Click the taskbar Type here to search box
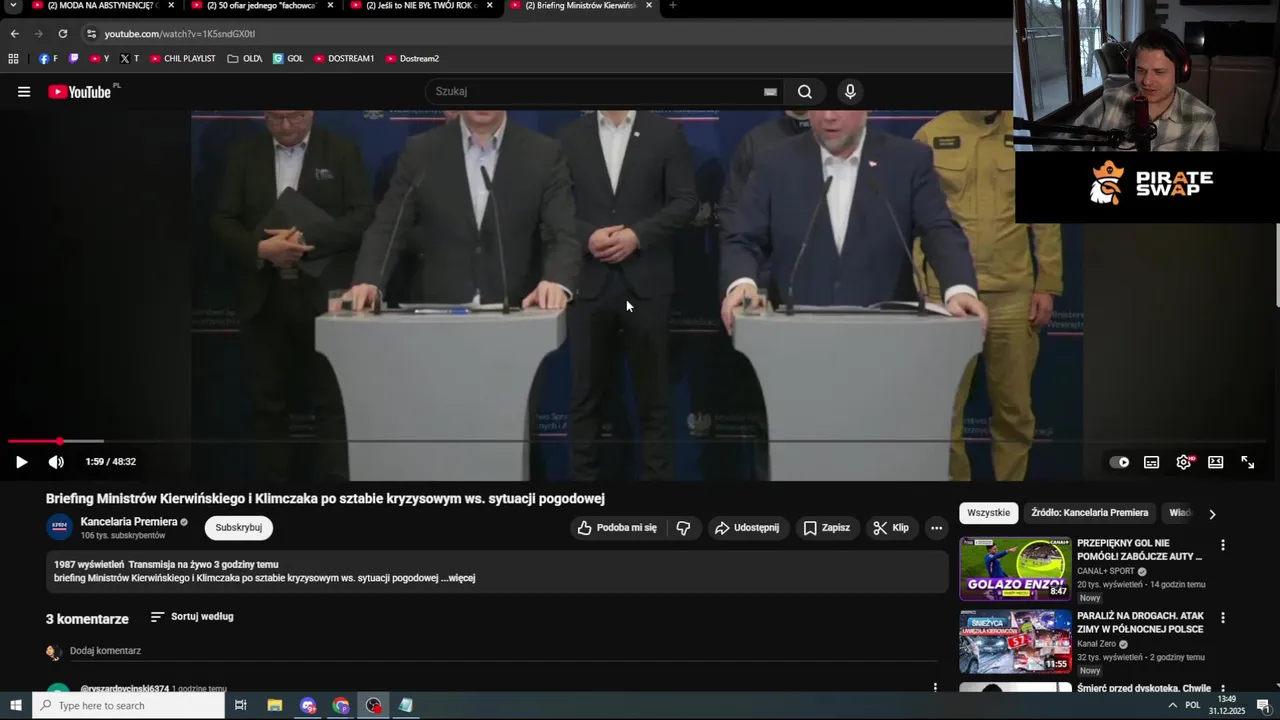This screenshot has height=720, width=1280. click(x=128, y=706)
